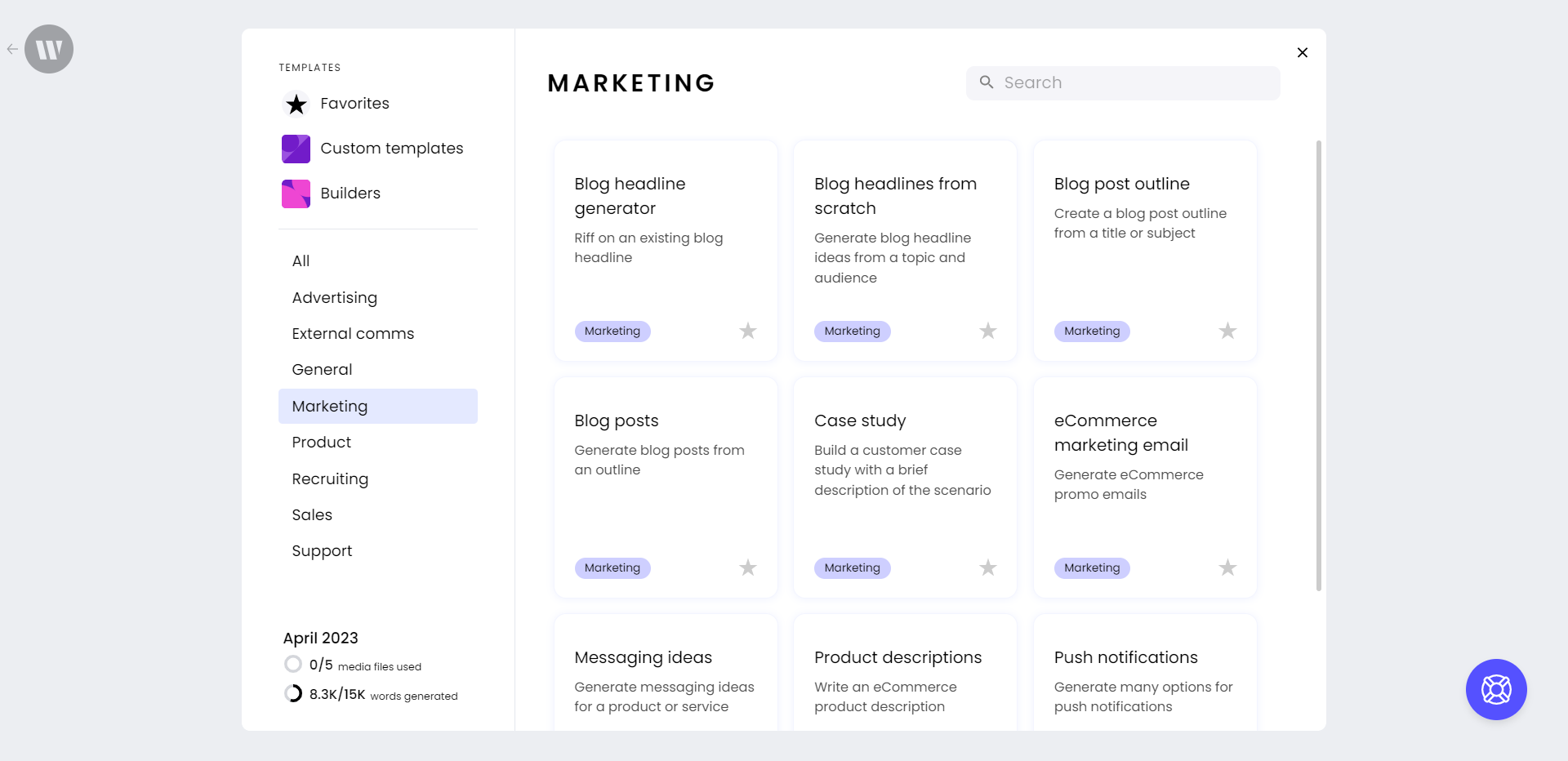This screenshot has width=1568, height=761.
Task: Click the 8.3K/15K words generated text
Action: pos(384,695)
